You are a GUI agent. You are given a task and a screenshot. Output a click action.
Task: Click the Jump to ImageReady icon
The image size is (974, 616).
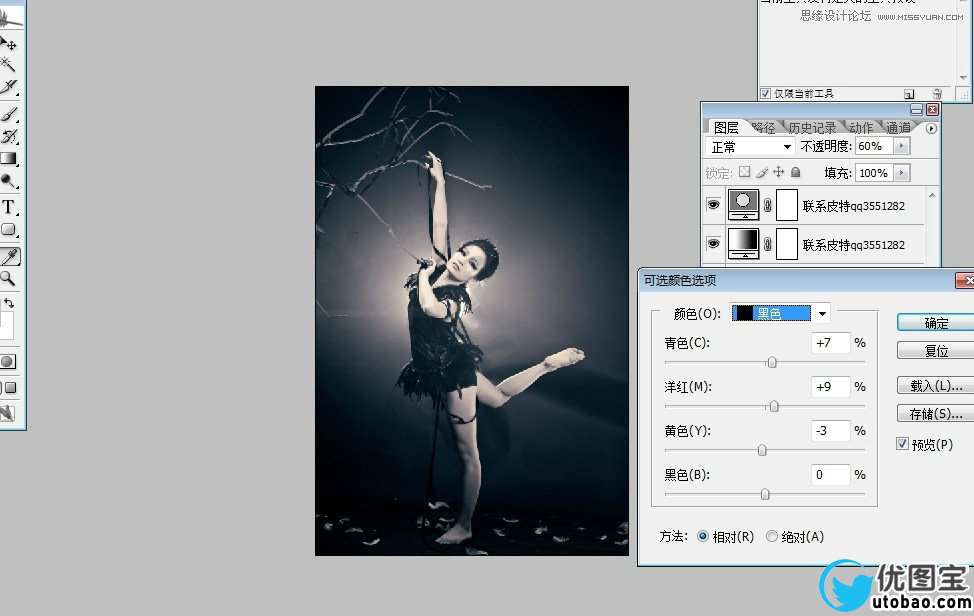[7, 413]
